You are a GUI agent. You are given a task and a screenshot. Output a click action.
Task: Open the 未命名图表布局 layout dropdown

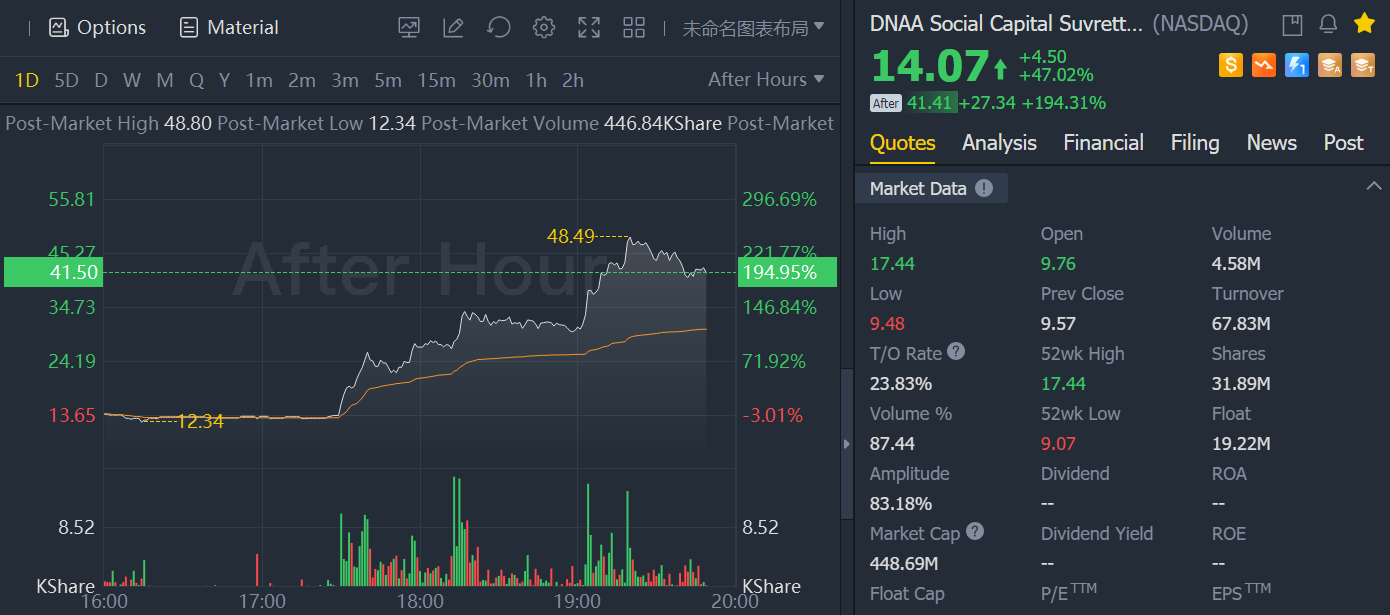click(753, 28)
